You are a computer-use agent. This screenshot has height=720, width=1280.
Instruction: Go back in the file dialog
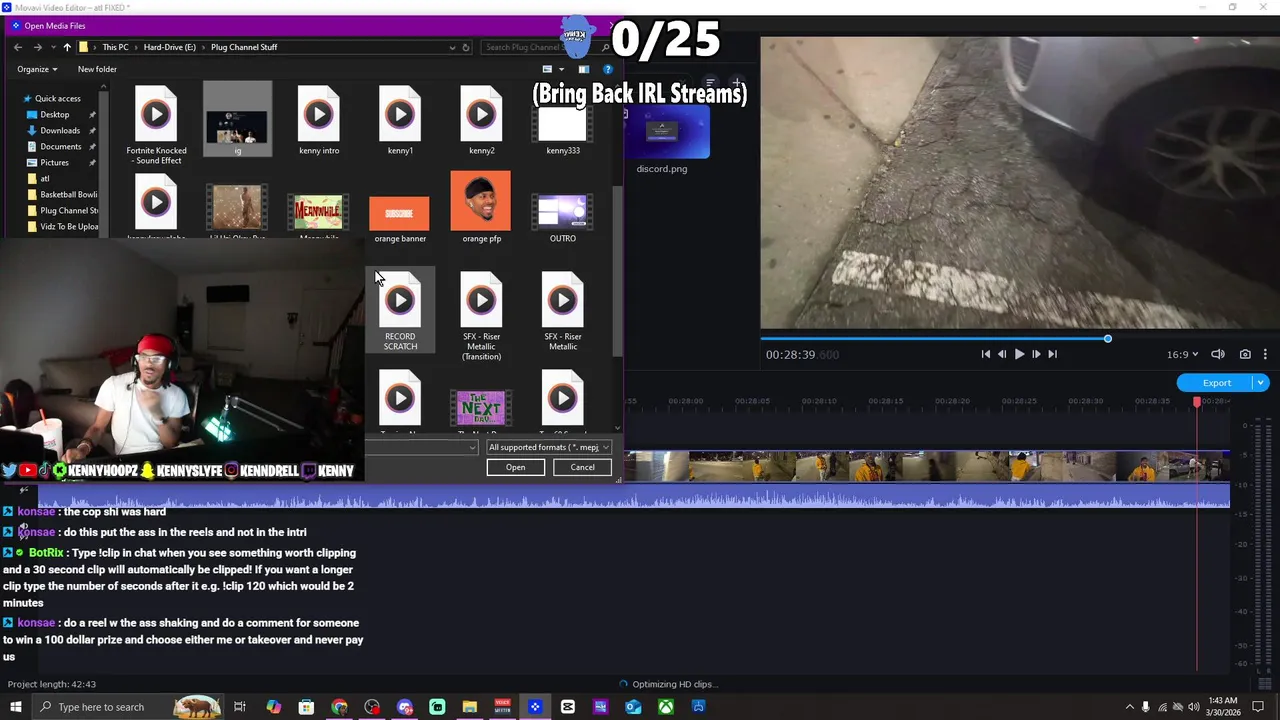click(18, 47)
